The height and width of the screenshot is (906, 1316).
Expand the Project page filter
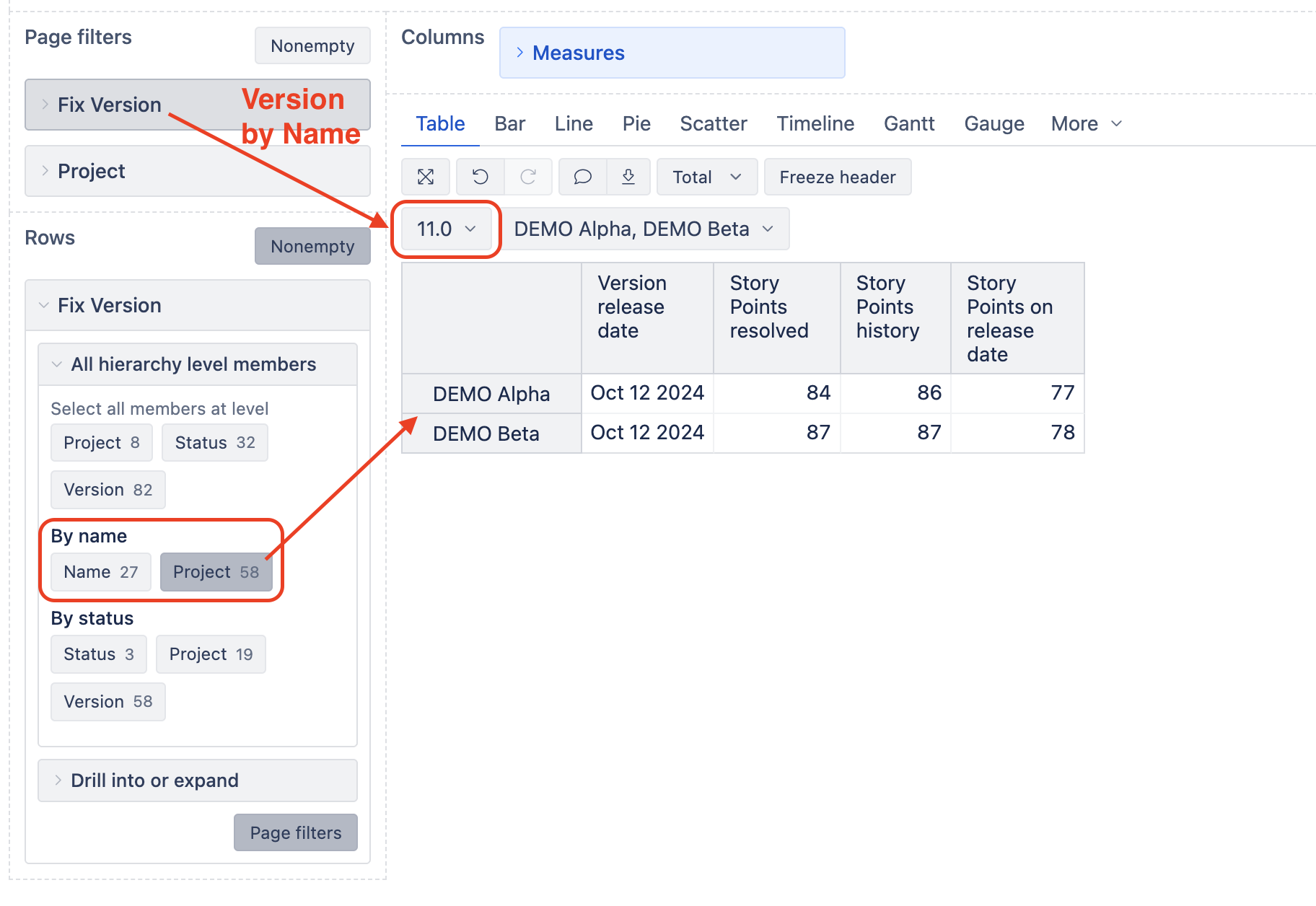click(198, 171)
